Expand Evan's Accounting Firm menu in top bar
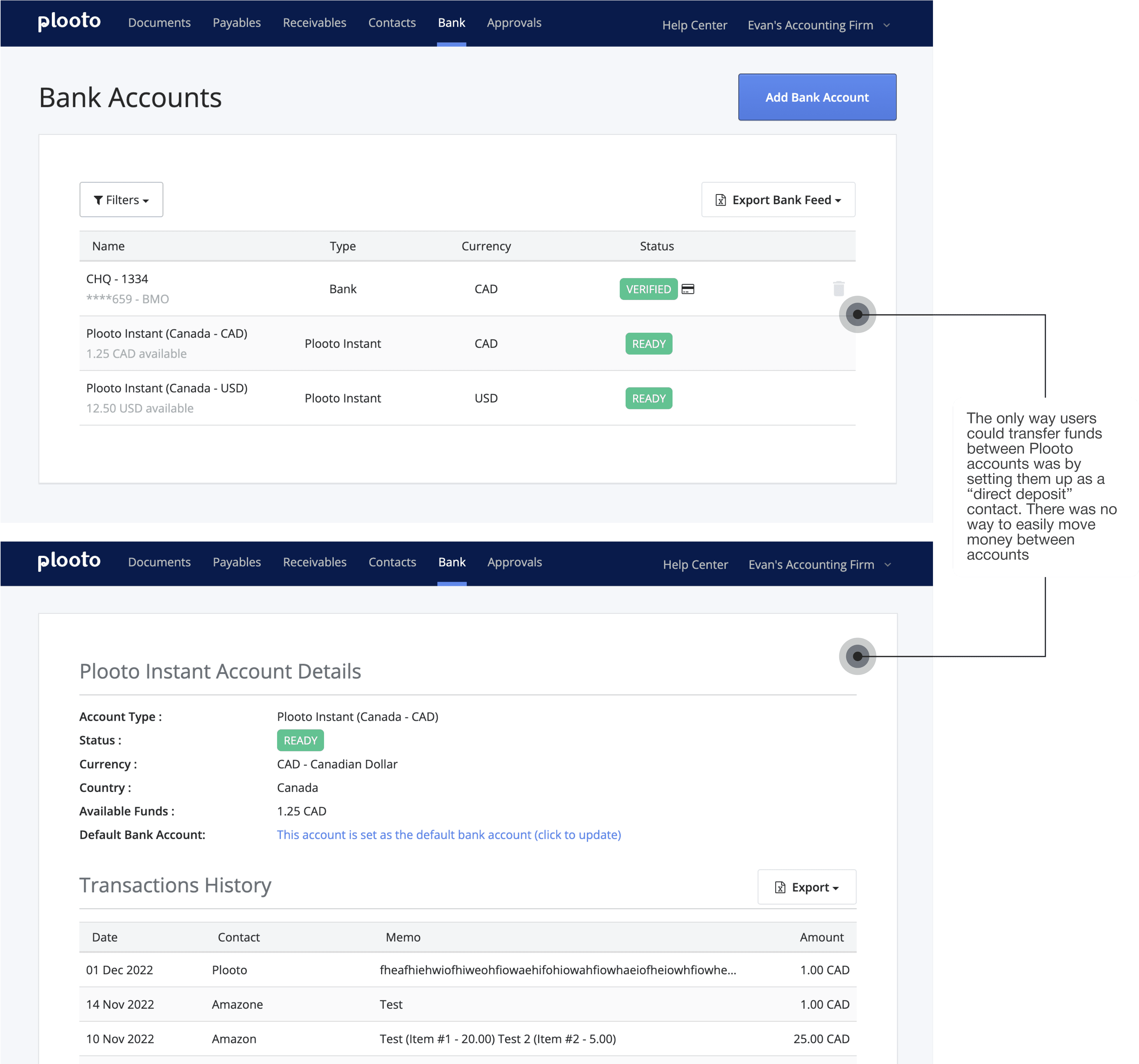 pyautogui.click(x=818, y=25)
